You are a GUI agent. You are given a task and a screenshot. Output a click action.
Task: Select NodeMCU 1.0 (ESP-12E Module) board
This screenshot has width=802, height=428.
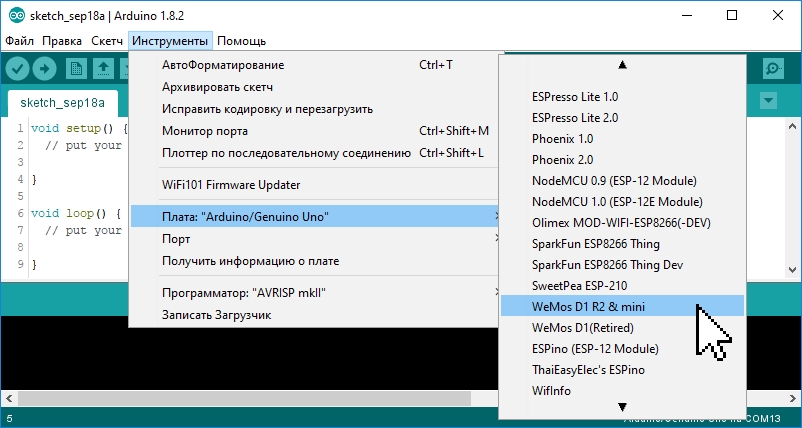point(622,201)
